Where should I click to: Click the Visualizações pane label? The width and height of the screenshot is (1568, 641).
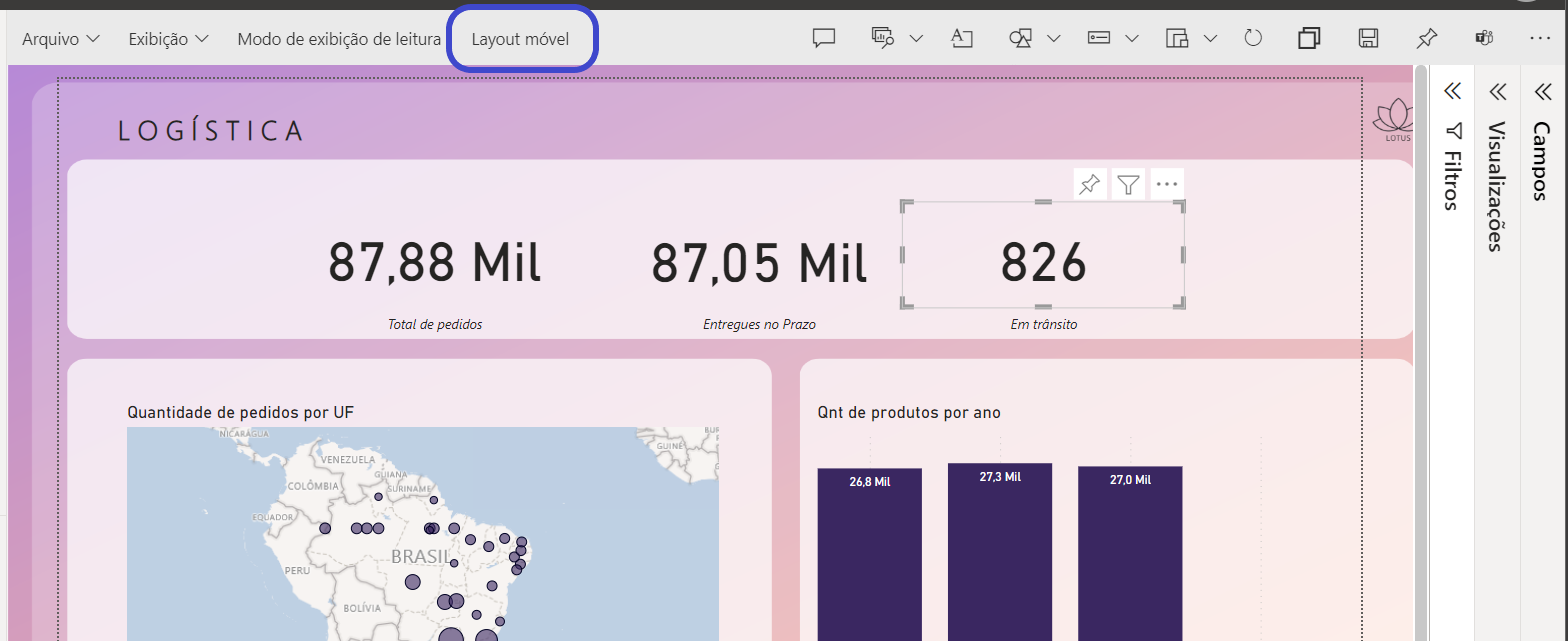(1497, 186)
